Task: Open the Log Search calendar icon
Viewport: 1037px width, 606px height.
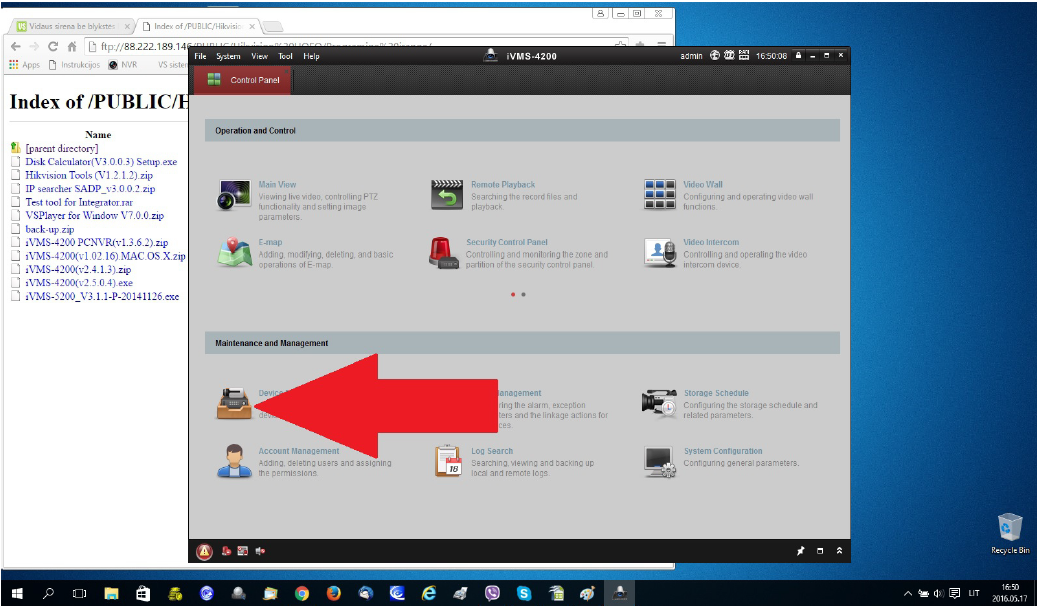Action: point(448,461)
